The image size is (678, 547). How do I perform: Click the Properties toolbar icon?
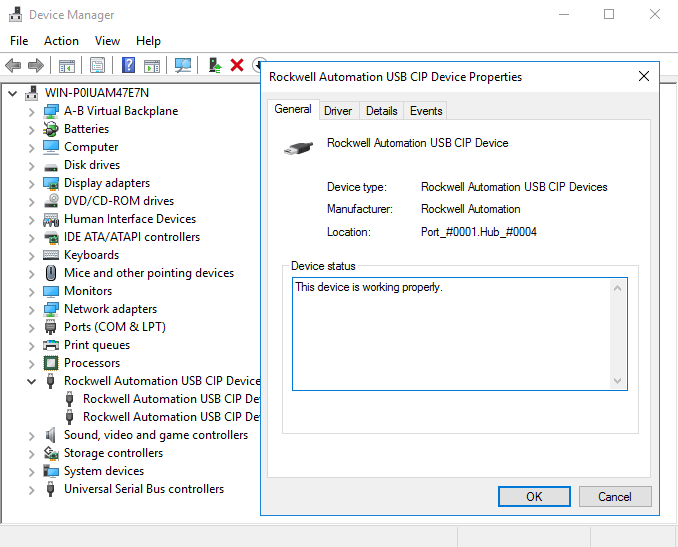97,65
